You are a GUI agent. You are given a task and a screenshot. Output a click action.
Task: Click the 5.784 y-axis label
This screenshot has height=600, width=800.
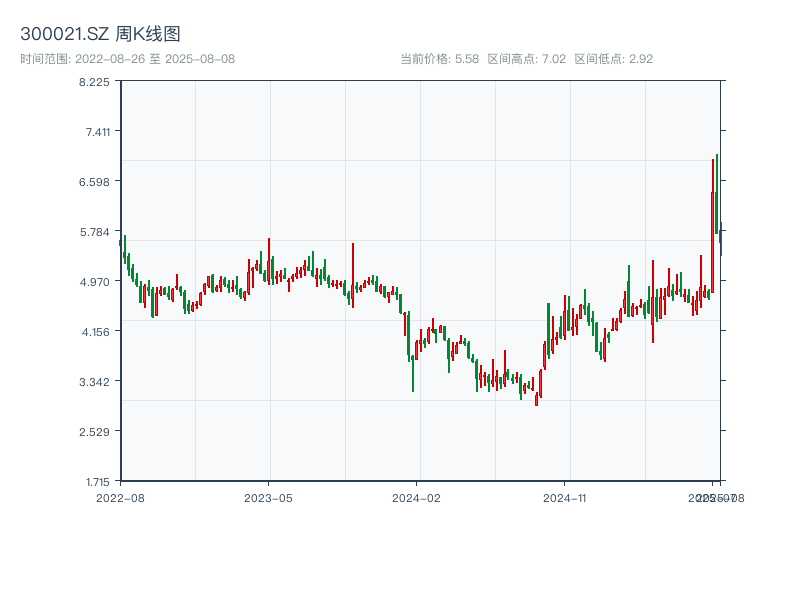tap(96, 232)
